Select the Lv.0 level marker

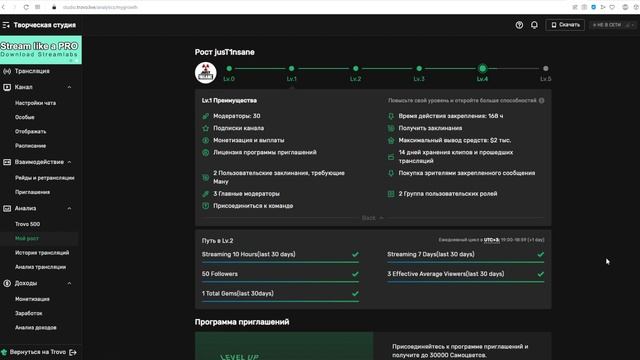[x=229, y=69]
